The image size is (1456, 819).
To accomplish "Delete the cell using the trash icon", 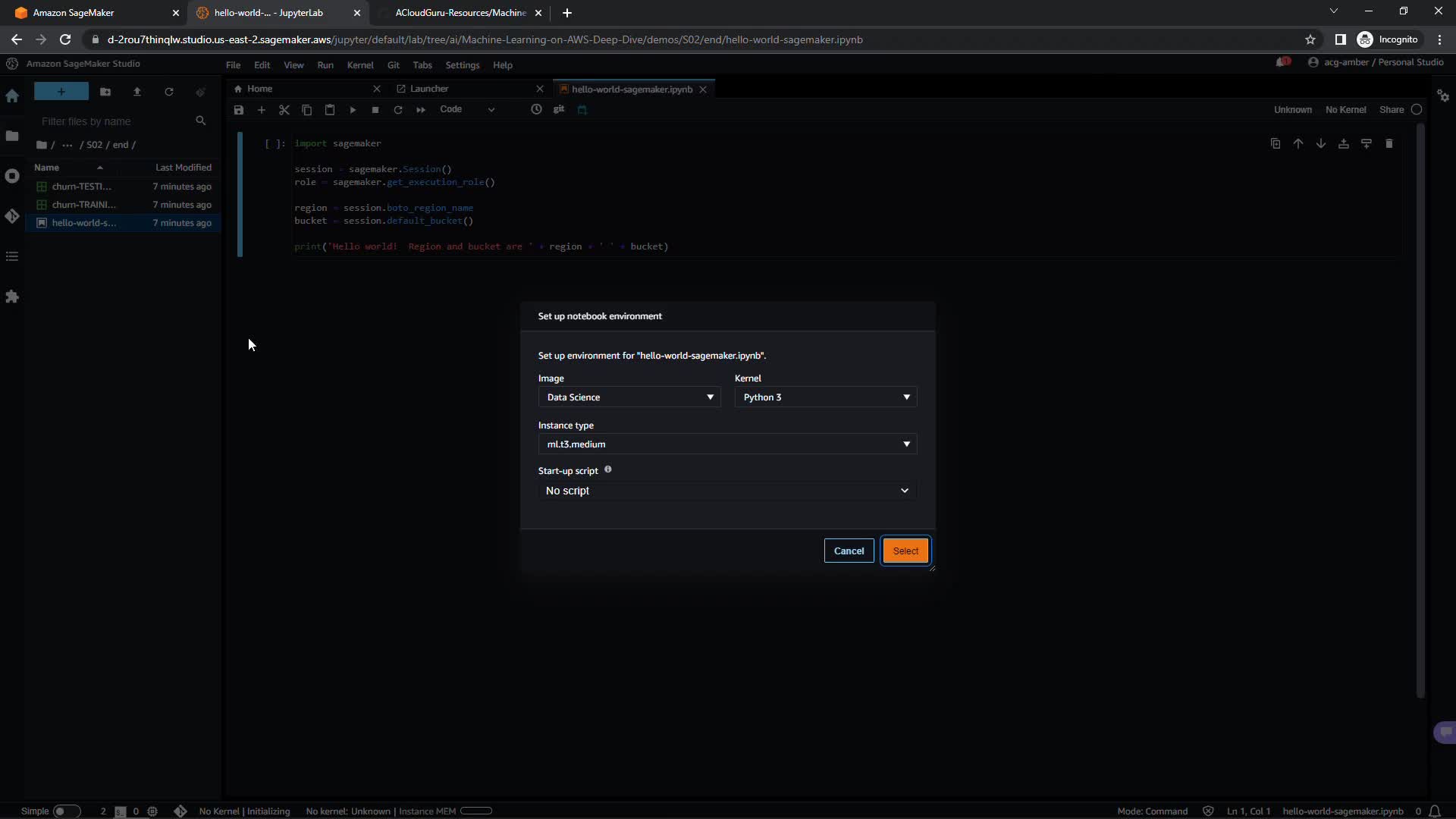I will (1389, 143).
